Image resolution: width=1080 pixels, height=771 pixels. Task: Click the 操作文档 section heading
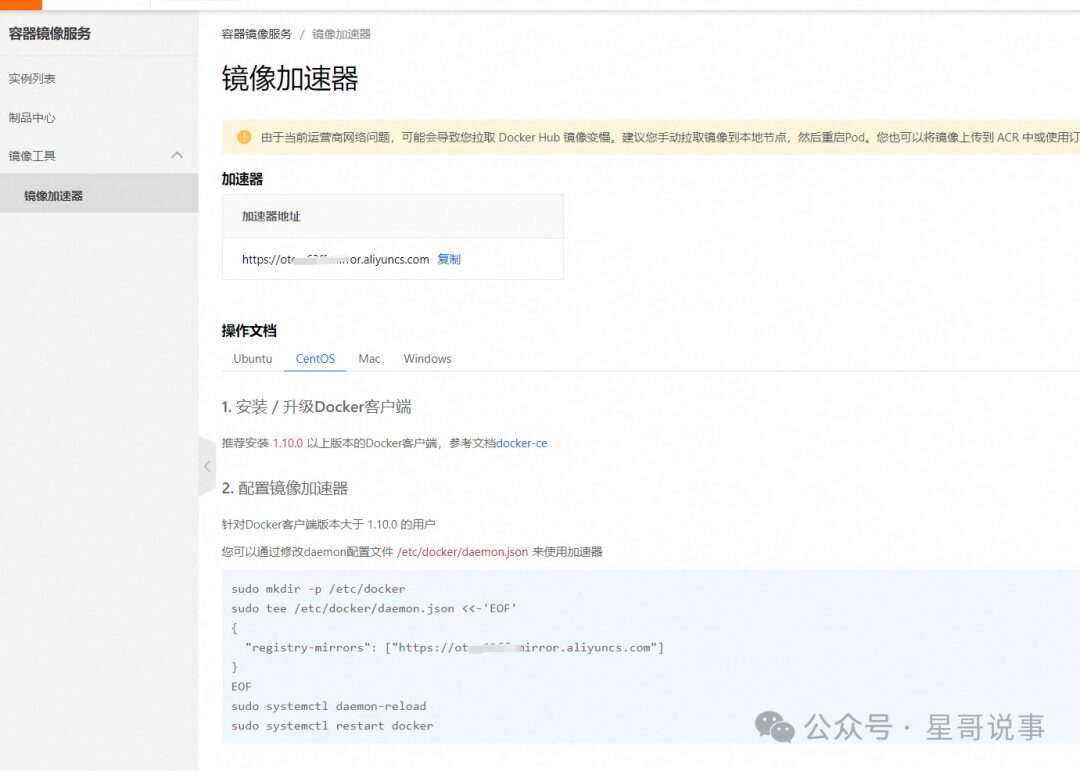[x=249, y=331]
